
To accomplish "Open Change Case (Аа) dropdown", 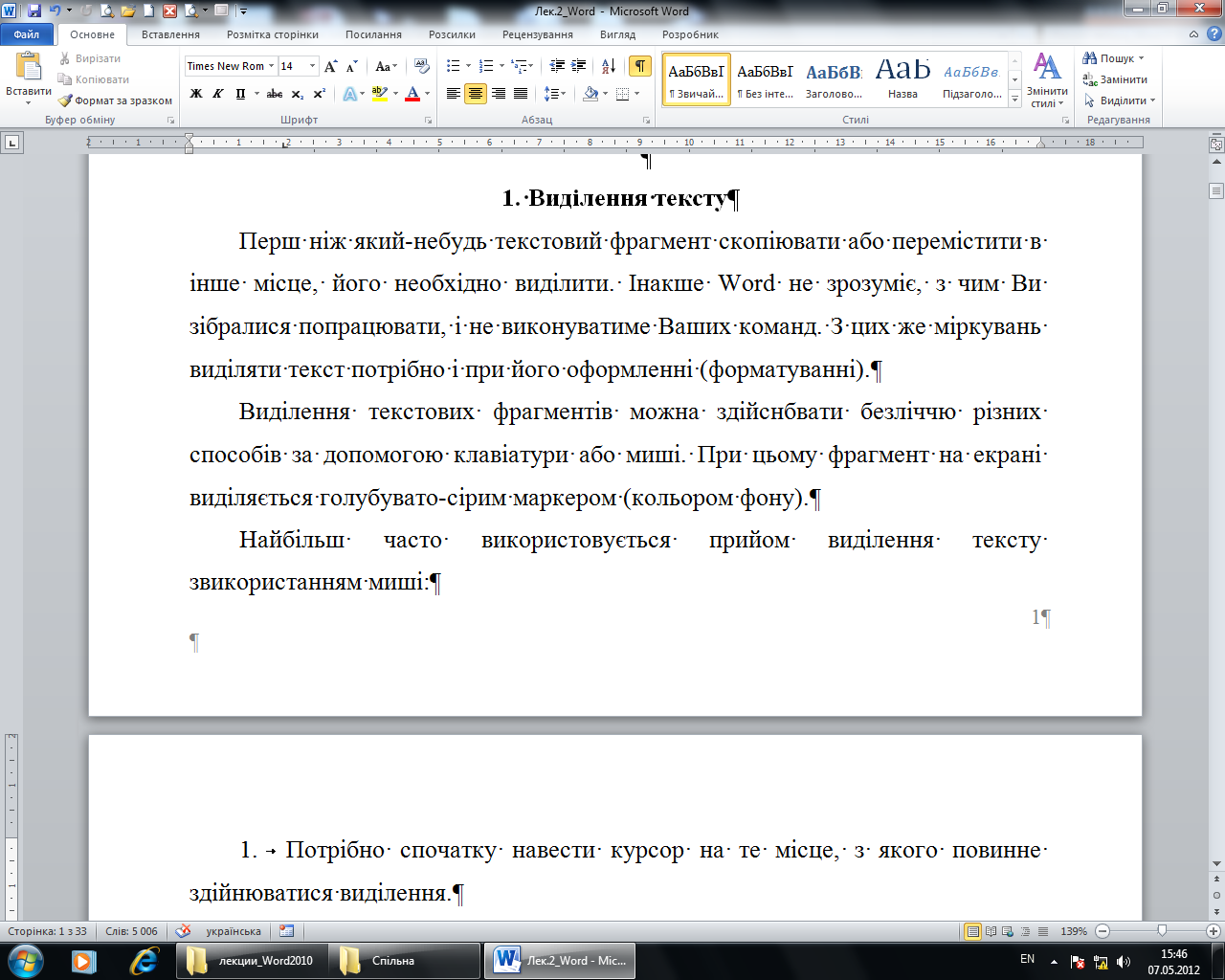I will click(x=386, y=66).
